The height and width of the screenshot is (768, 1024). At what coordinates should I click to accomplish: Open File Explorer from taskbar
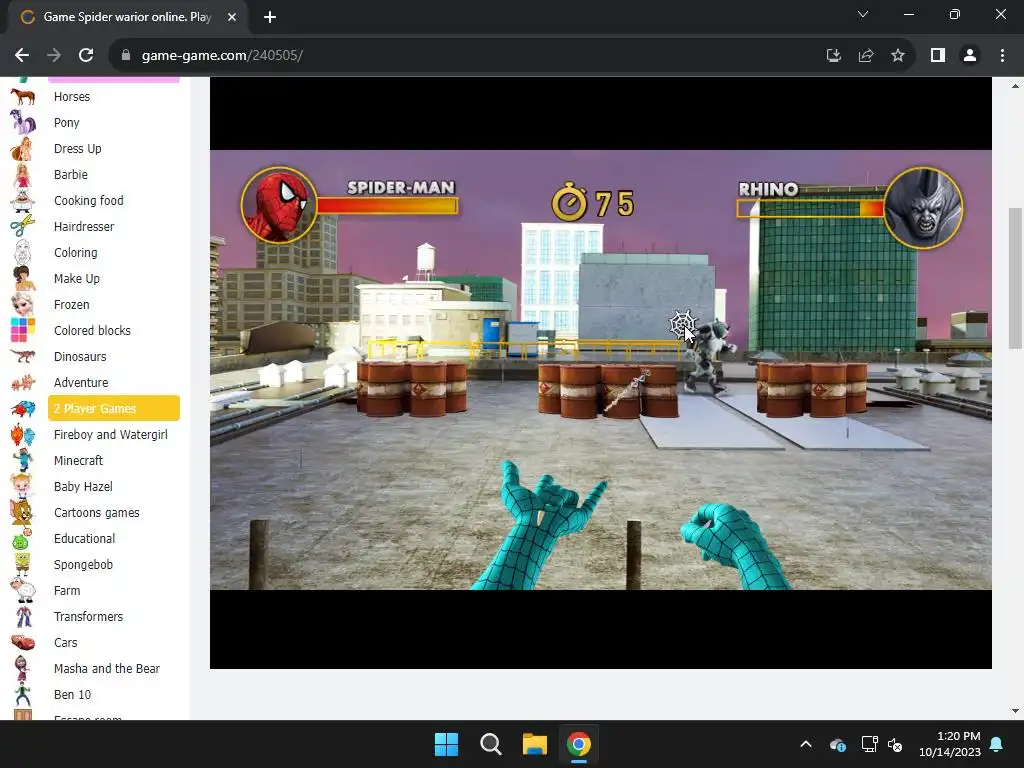point(534,744)
